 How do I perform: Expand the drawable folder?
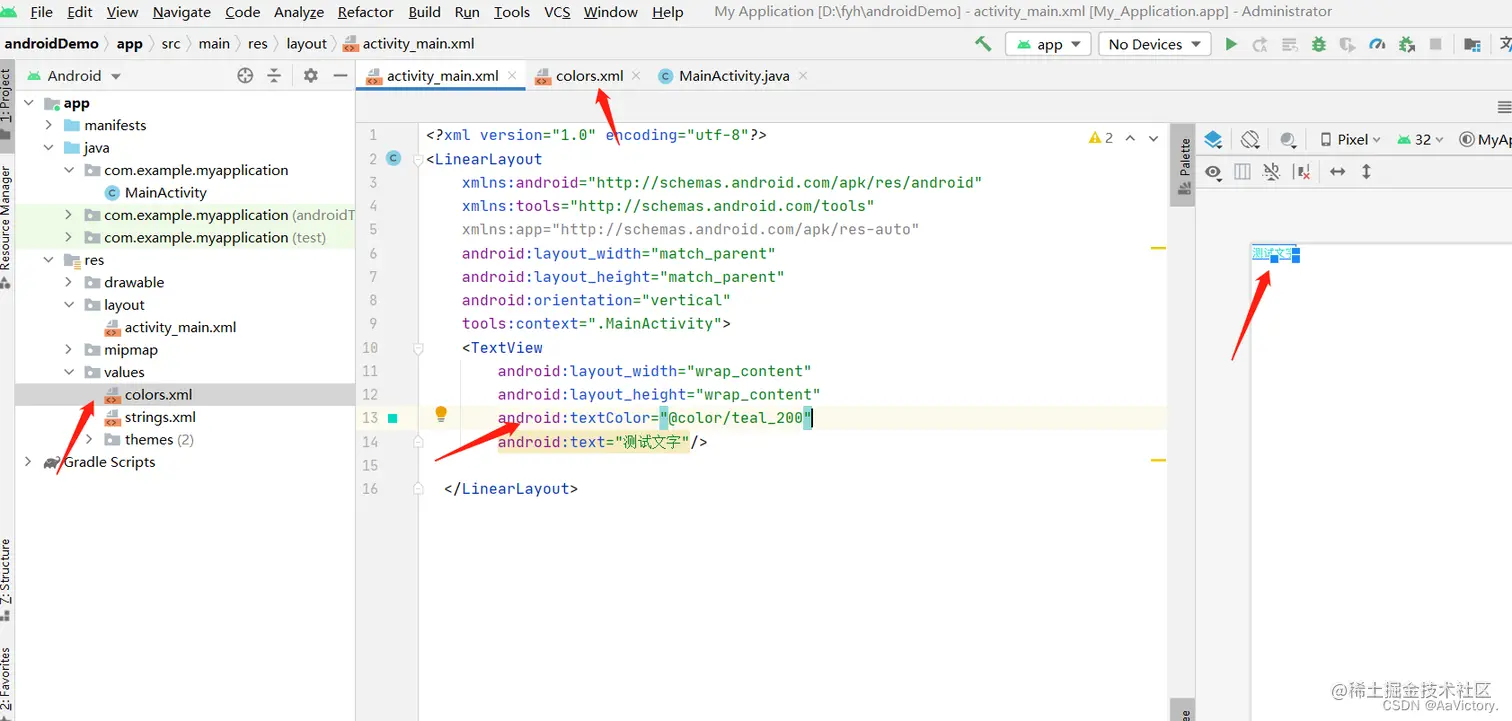[x=69, y=282]
